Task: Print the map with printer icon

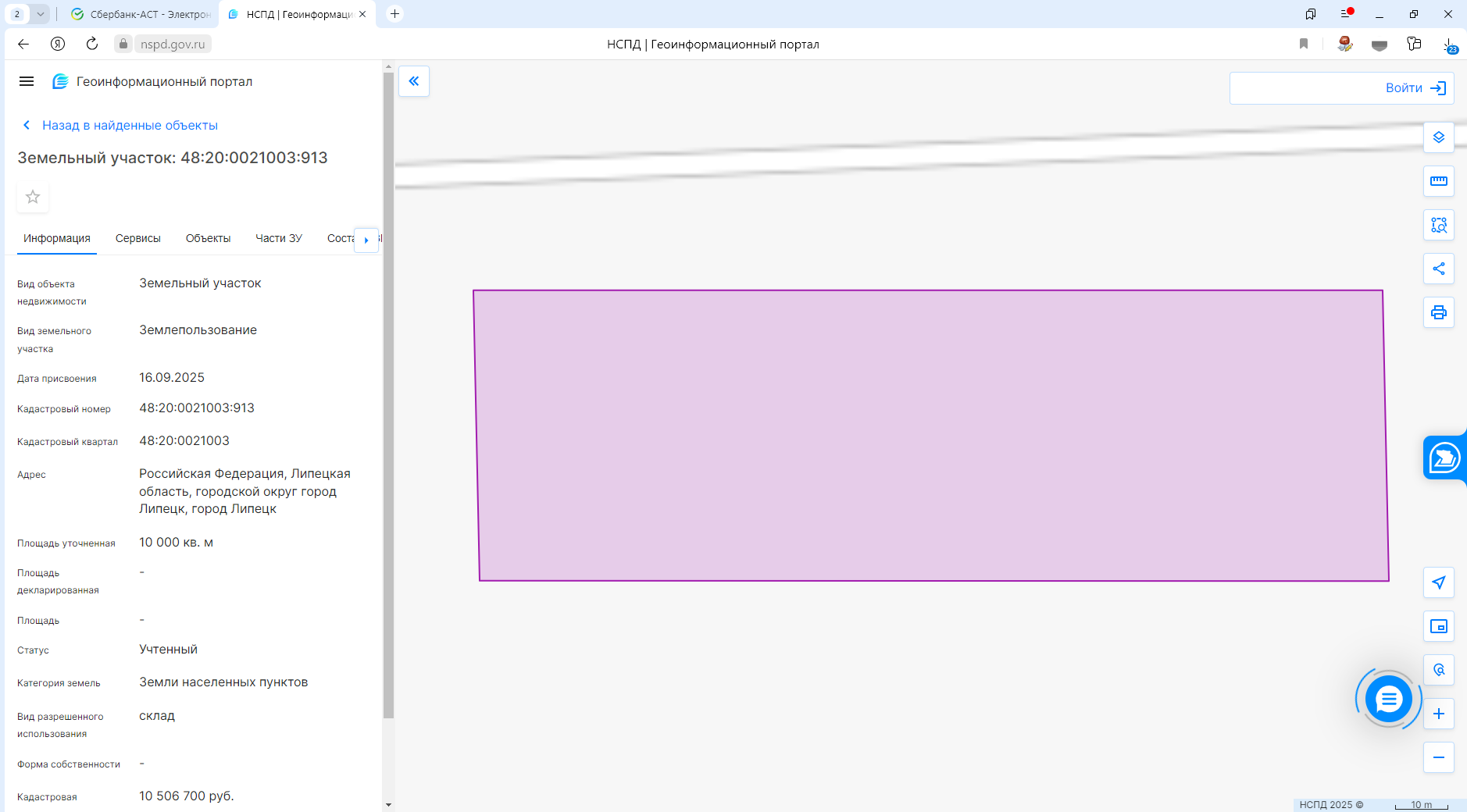Action: [1438, 312]
